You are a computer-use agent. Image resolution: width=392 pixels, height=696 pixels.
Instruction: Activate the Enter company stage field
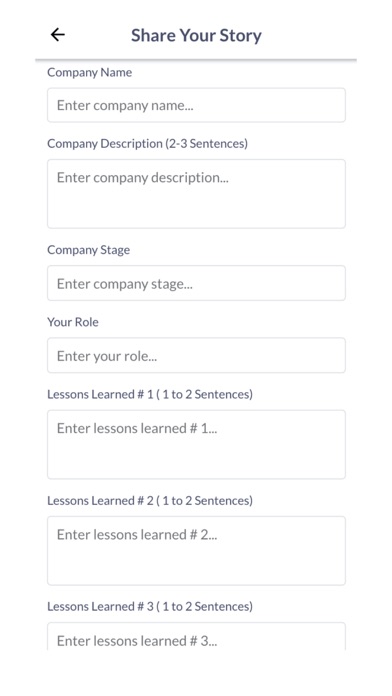click(x=196, y=283)
